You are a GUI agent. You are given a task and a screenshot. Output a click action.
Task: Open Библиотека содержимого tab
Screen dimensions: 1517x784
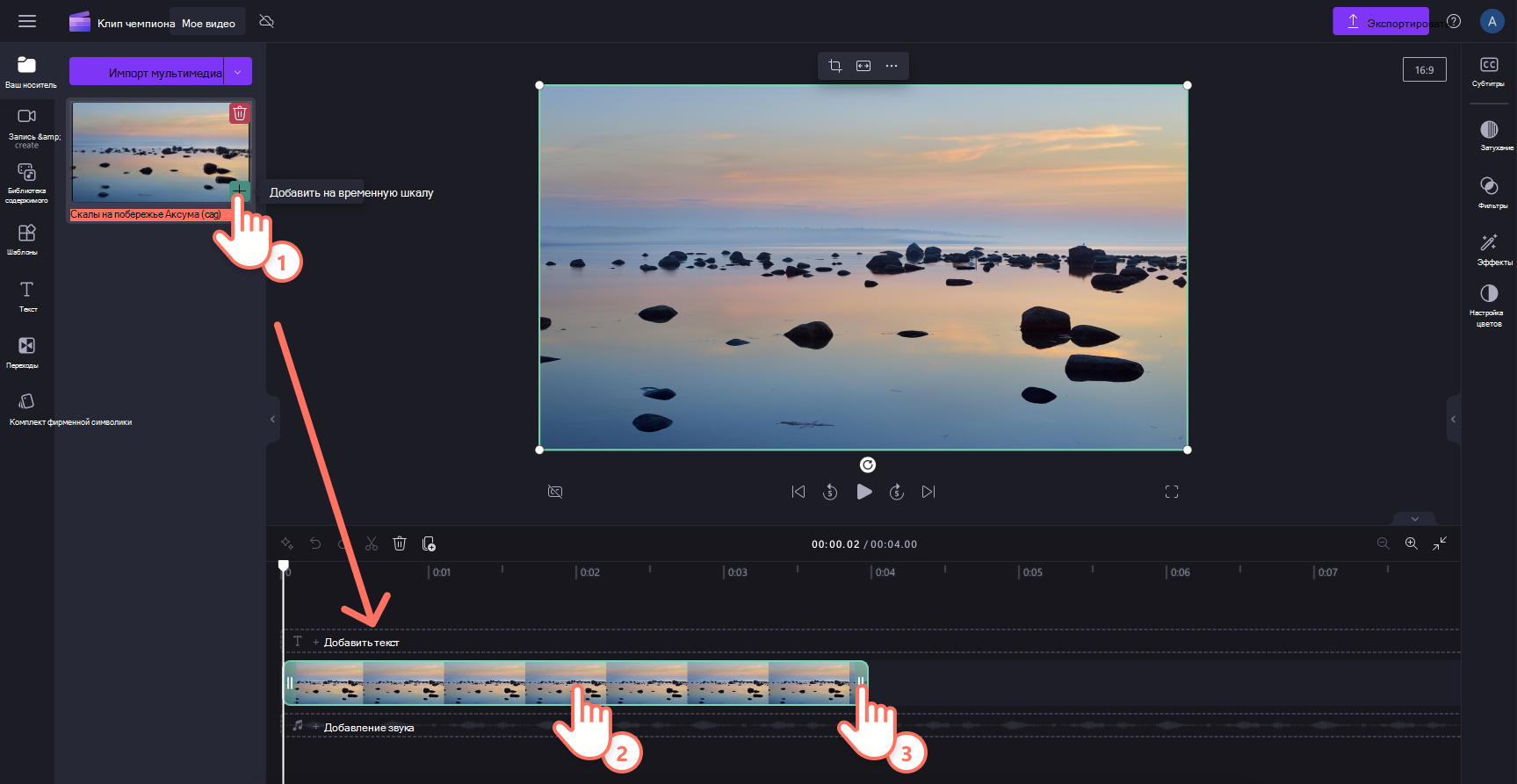27,183
